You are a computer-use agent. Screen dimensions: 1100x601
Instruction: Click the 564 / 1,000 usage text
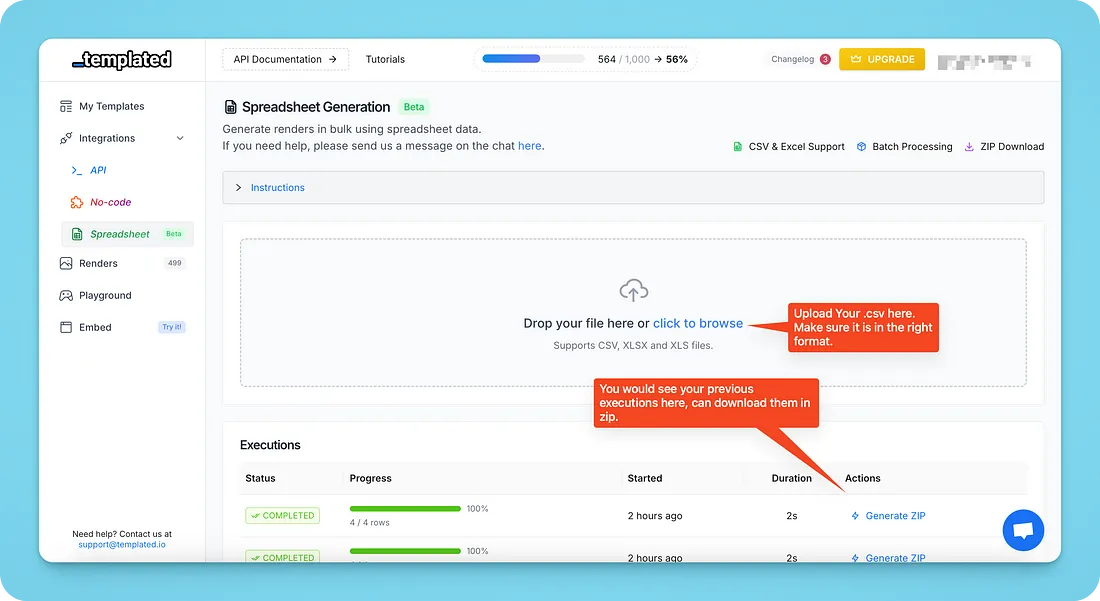point(624,60)
